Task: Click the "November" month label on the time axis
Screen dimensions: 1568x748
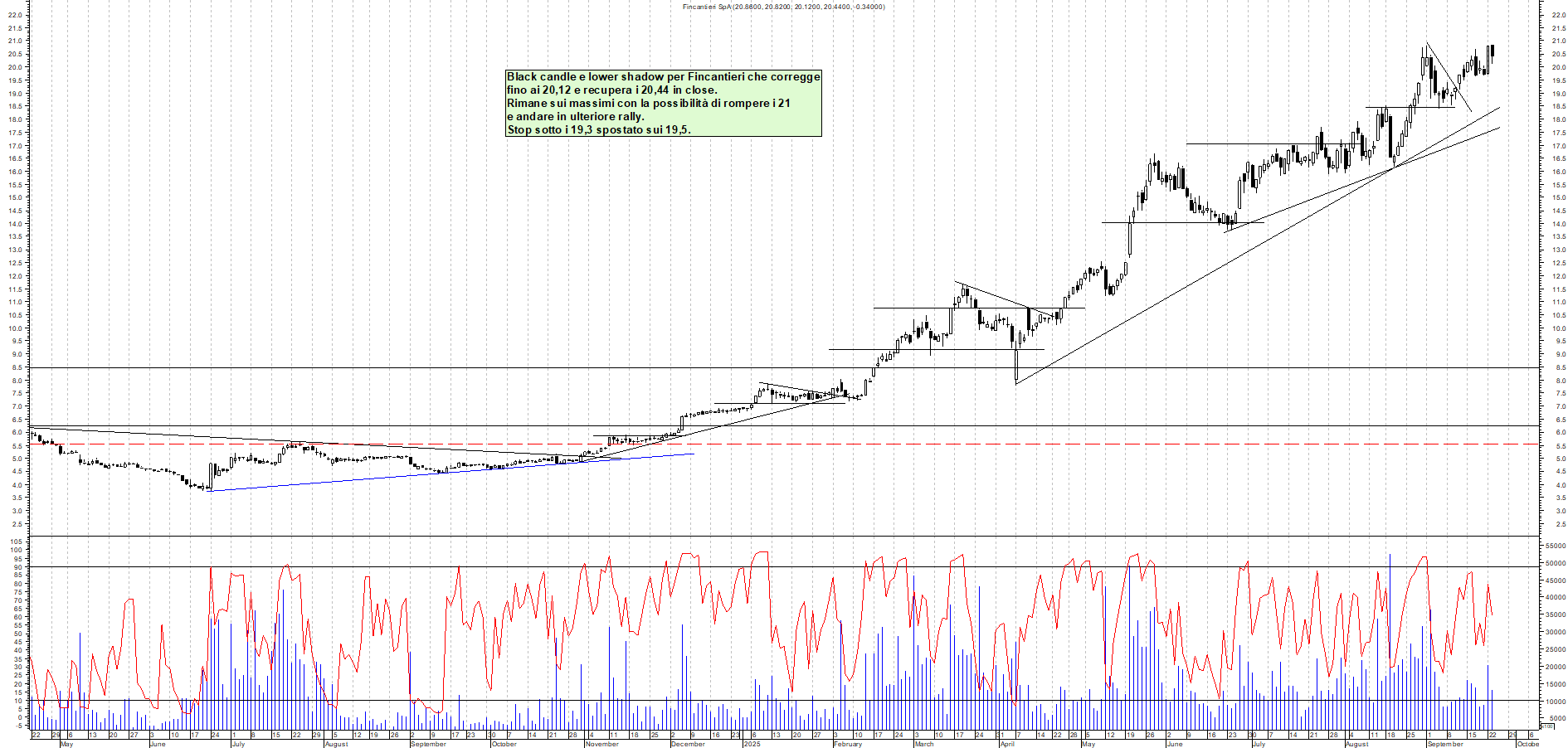Action: point(602,744)
